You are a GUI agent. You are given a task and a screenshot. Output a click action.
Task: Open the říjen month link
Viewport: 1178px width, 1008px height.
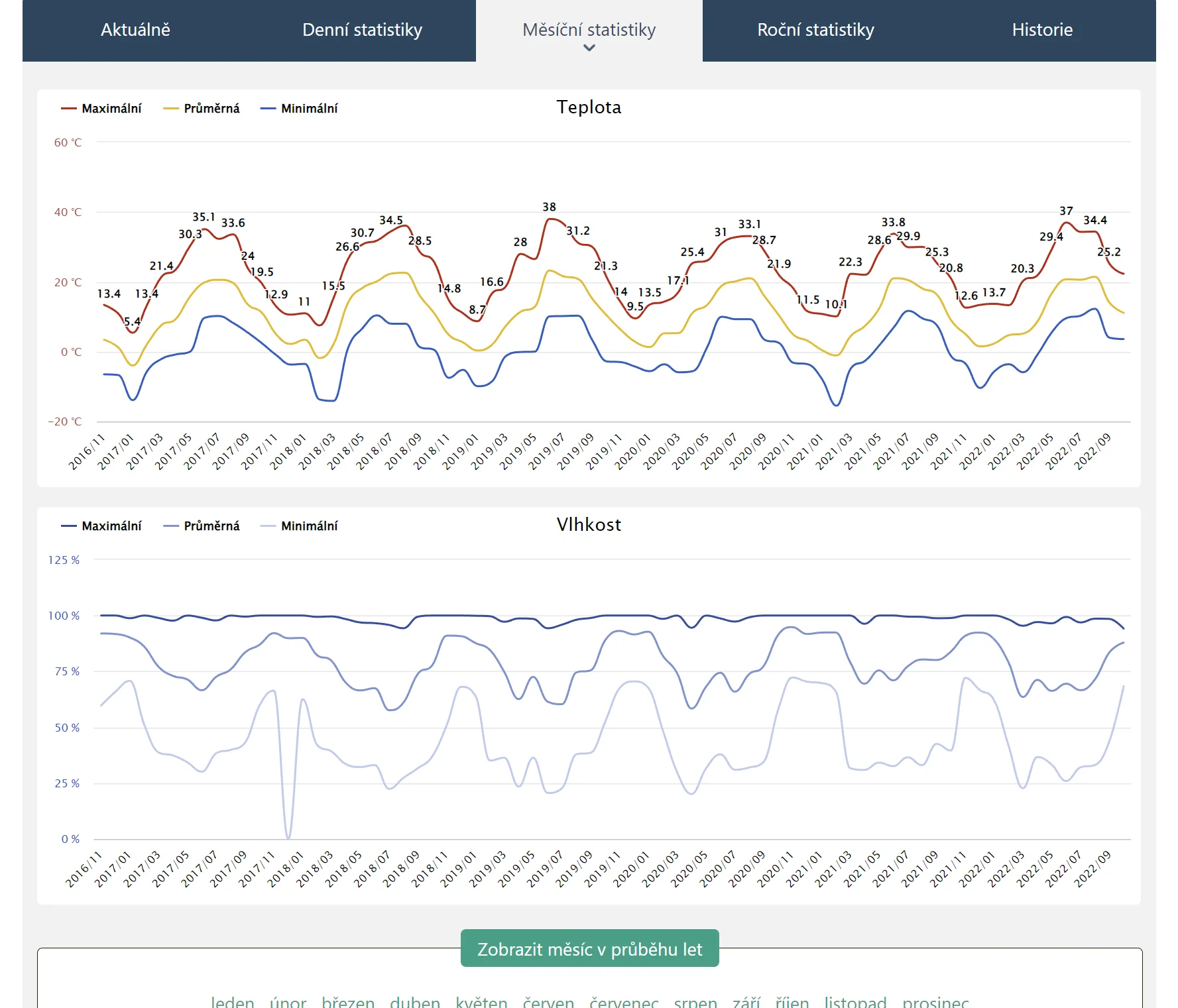792,1001
